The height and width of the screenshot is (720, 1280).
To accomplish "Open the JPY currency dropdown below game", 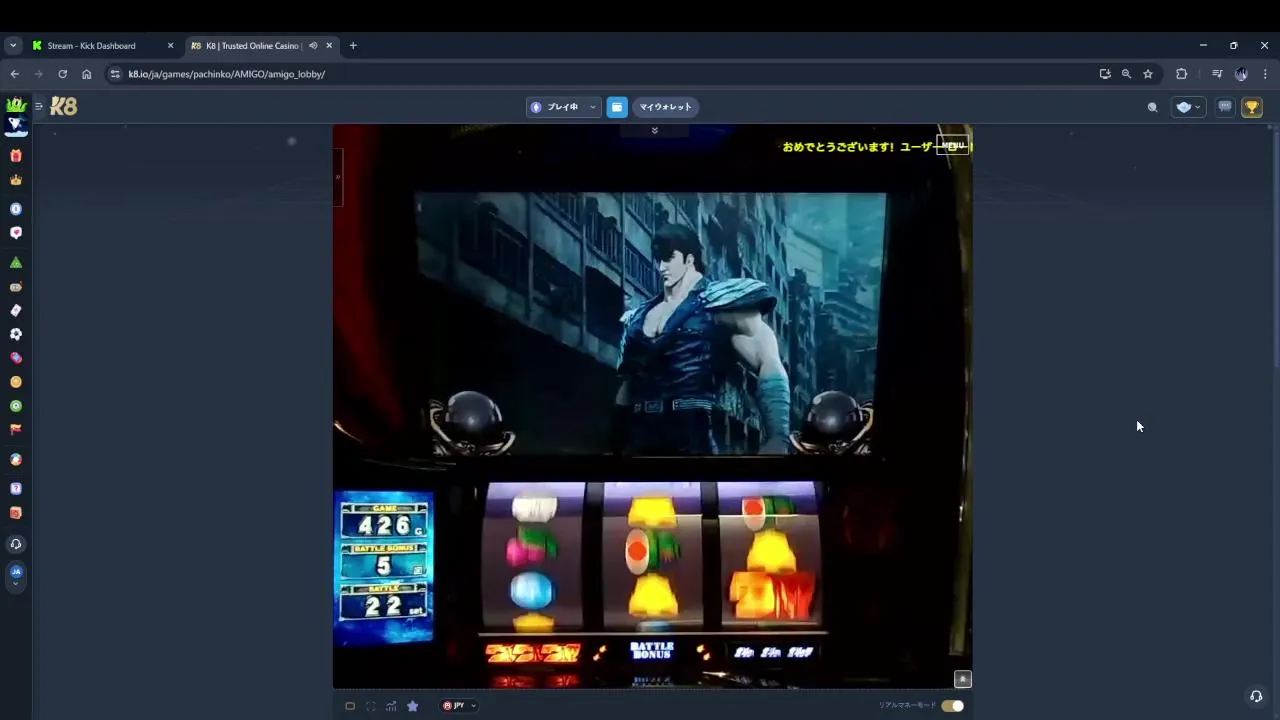I will (x=459, y=706).
